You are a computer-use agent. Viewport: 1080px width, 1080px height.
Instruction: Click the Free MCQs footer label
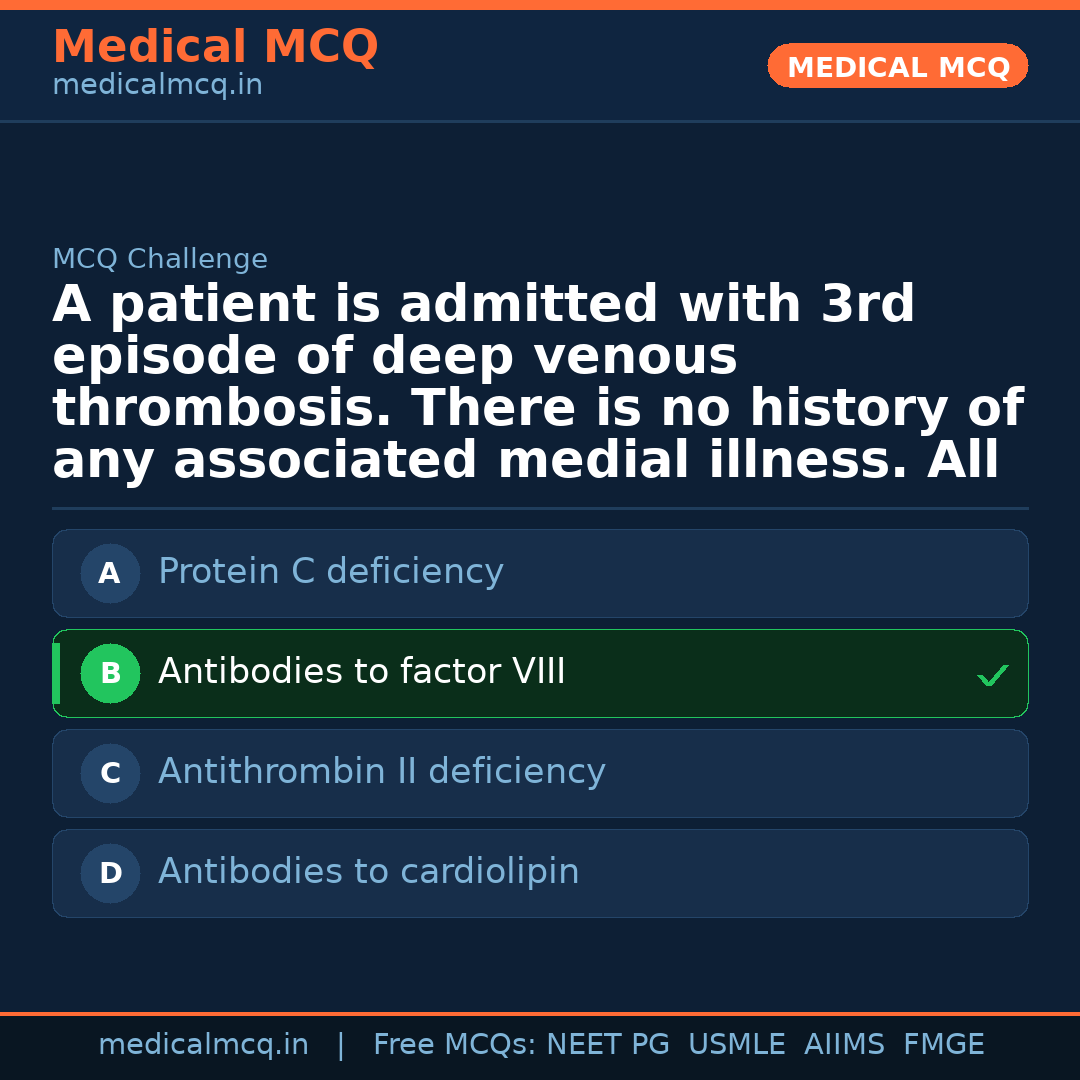click(x=455, y=1045)
